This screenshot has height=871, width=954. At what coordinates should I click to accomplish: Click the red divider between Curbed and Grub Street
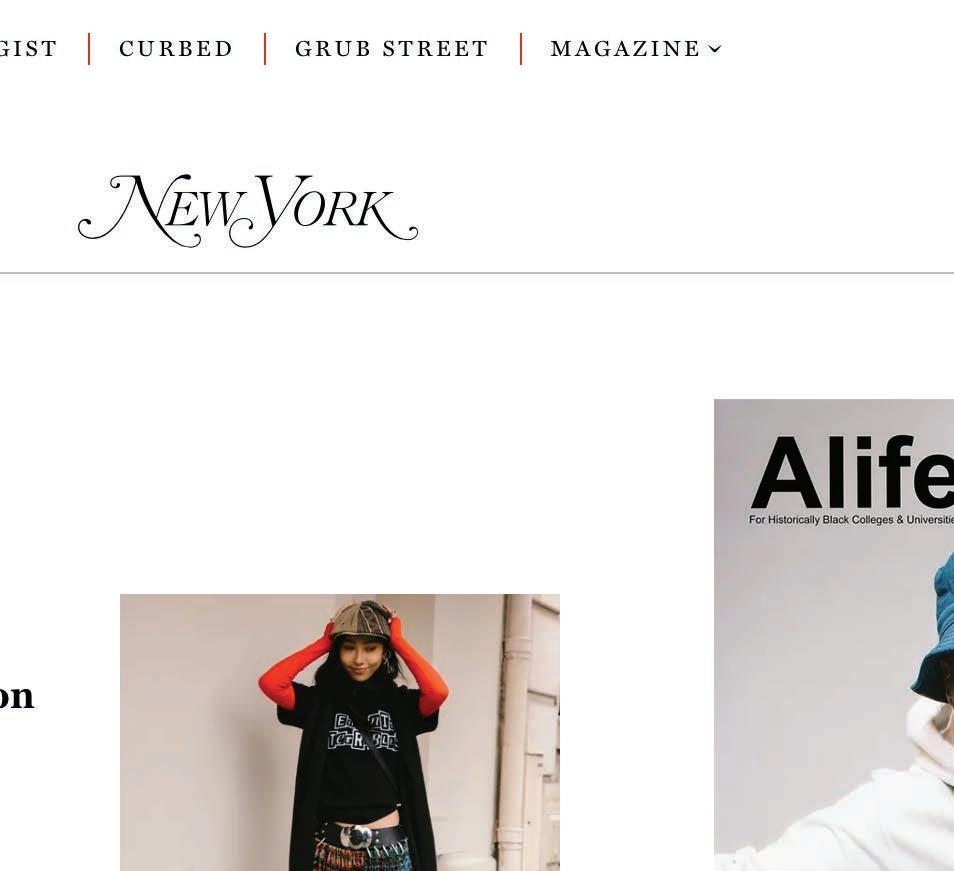pyautogui.click(x=265, y=49)
